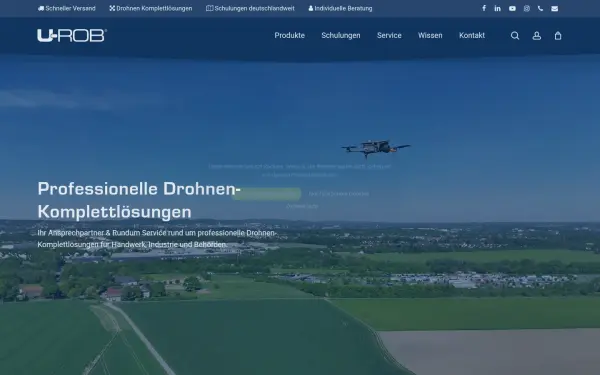Open the Wissen menu
This screenshot has width=600, height=375.
(x=430, y=35)
